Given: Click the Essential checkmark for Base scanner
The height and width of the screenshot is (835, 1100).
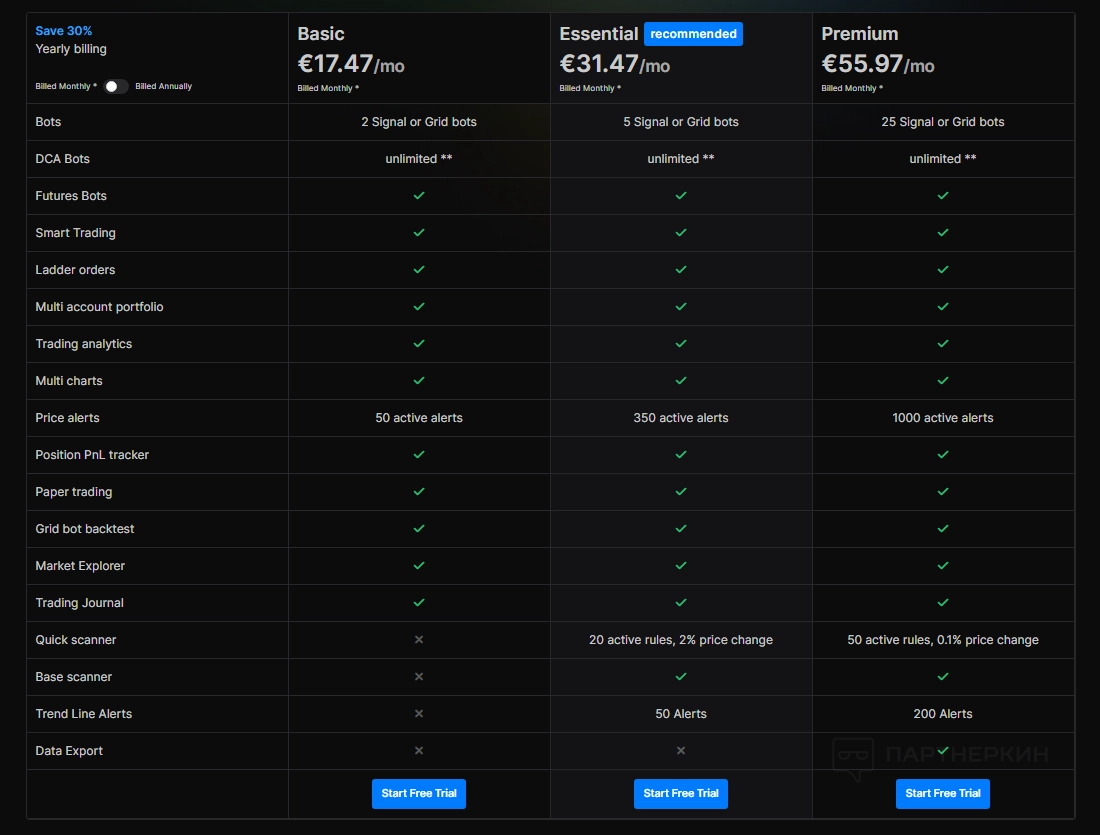Looking at the screenshot, I should coord(681,677).
